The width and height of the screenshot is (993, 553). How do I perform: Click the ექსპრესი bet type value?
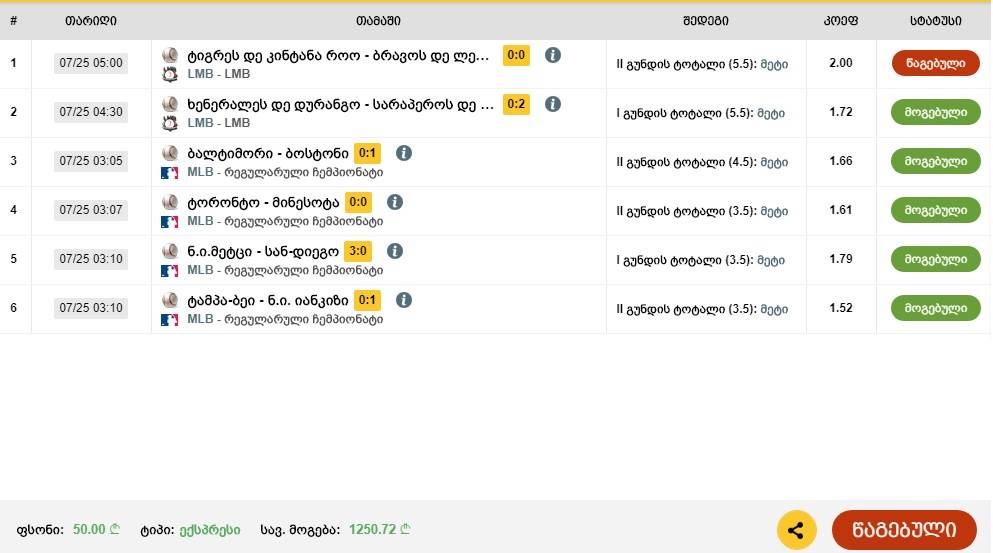pyautogui.click(x=210, y=530)
